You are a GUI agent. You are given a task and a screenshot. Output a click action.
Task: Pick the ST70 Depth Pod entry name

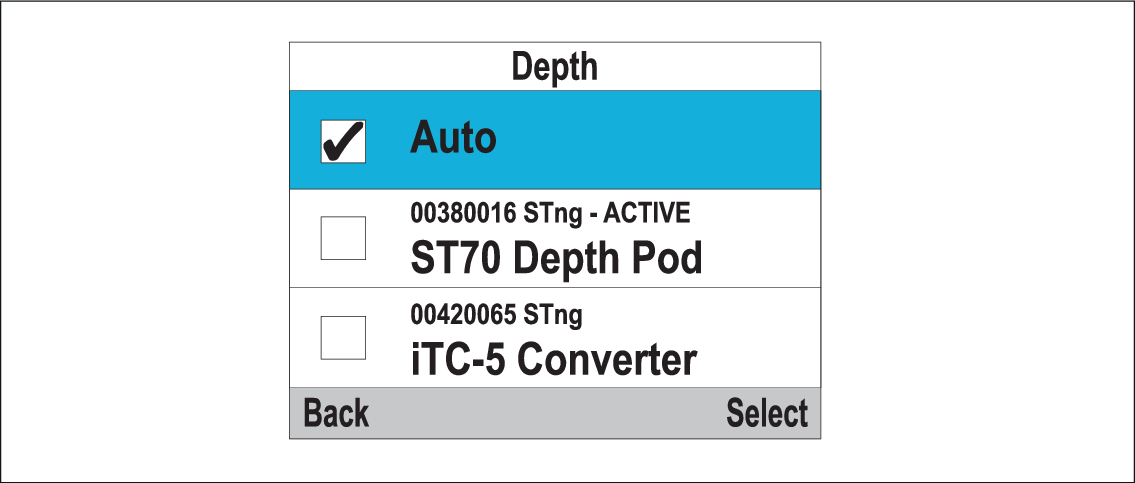(556, 259)
